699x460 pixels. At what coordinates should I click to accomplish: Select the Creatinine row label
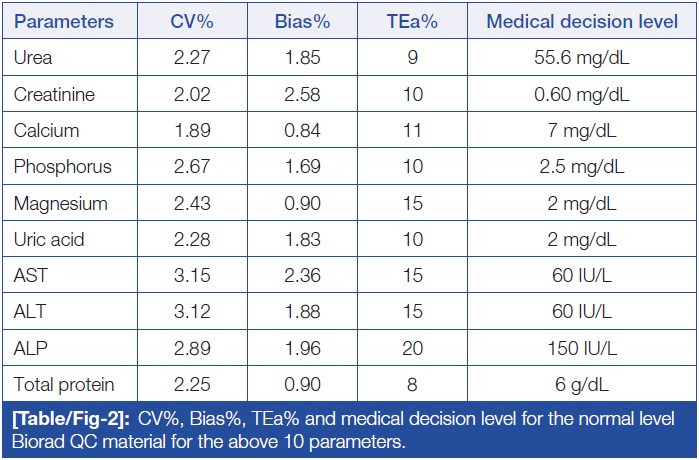(51, 94)
